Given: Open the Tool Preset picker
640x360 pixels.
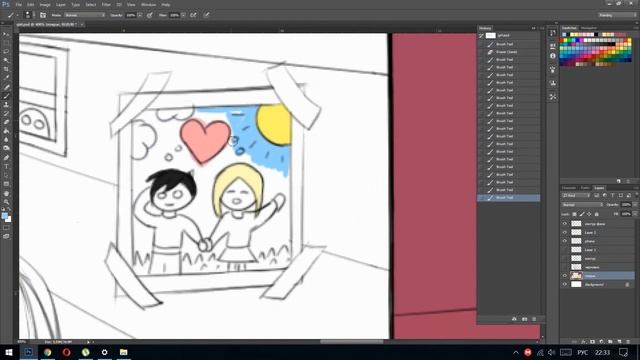Looking at the screenshot, I should (12, 15).
